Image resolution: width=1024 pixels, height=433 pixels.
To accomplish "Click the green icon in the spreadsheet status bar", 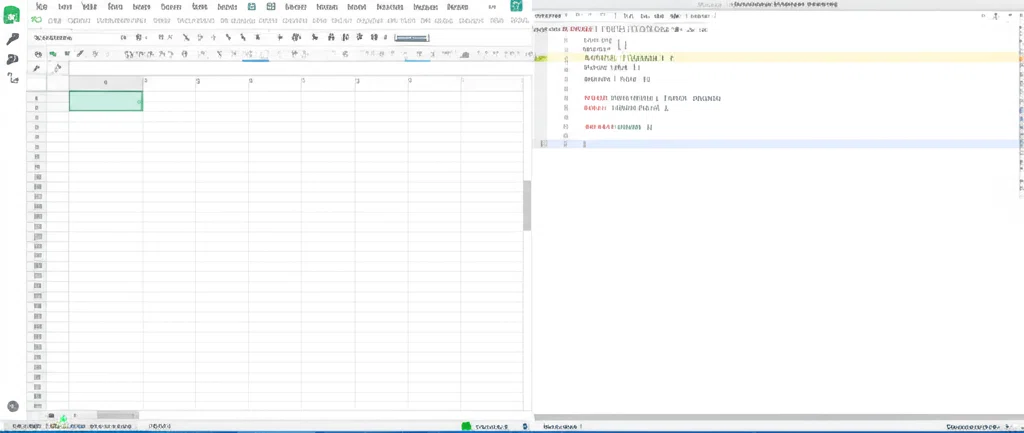I will click(466, 426).
